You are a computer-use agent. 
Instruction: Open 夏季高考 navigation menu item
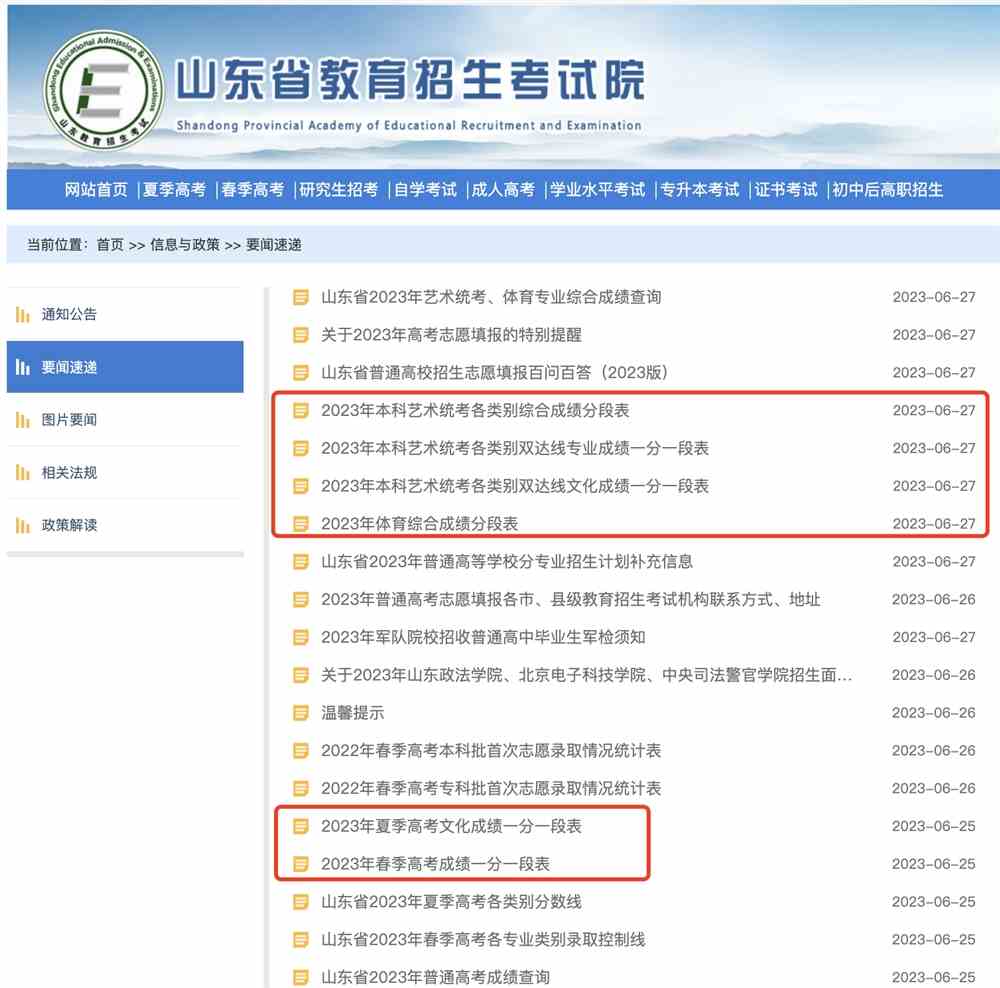coord(175,189)
